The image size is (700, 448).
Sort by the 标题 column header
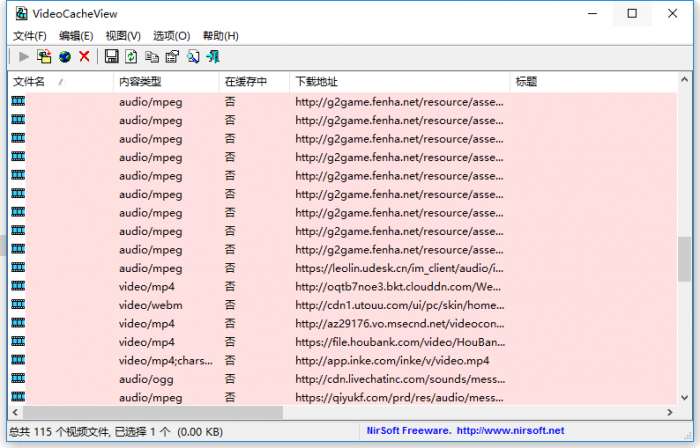tap(594, 82)
